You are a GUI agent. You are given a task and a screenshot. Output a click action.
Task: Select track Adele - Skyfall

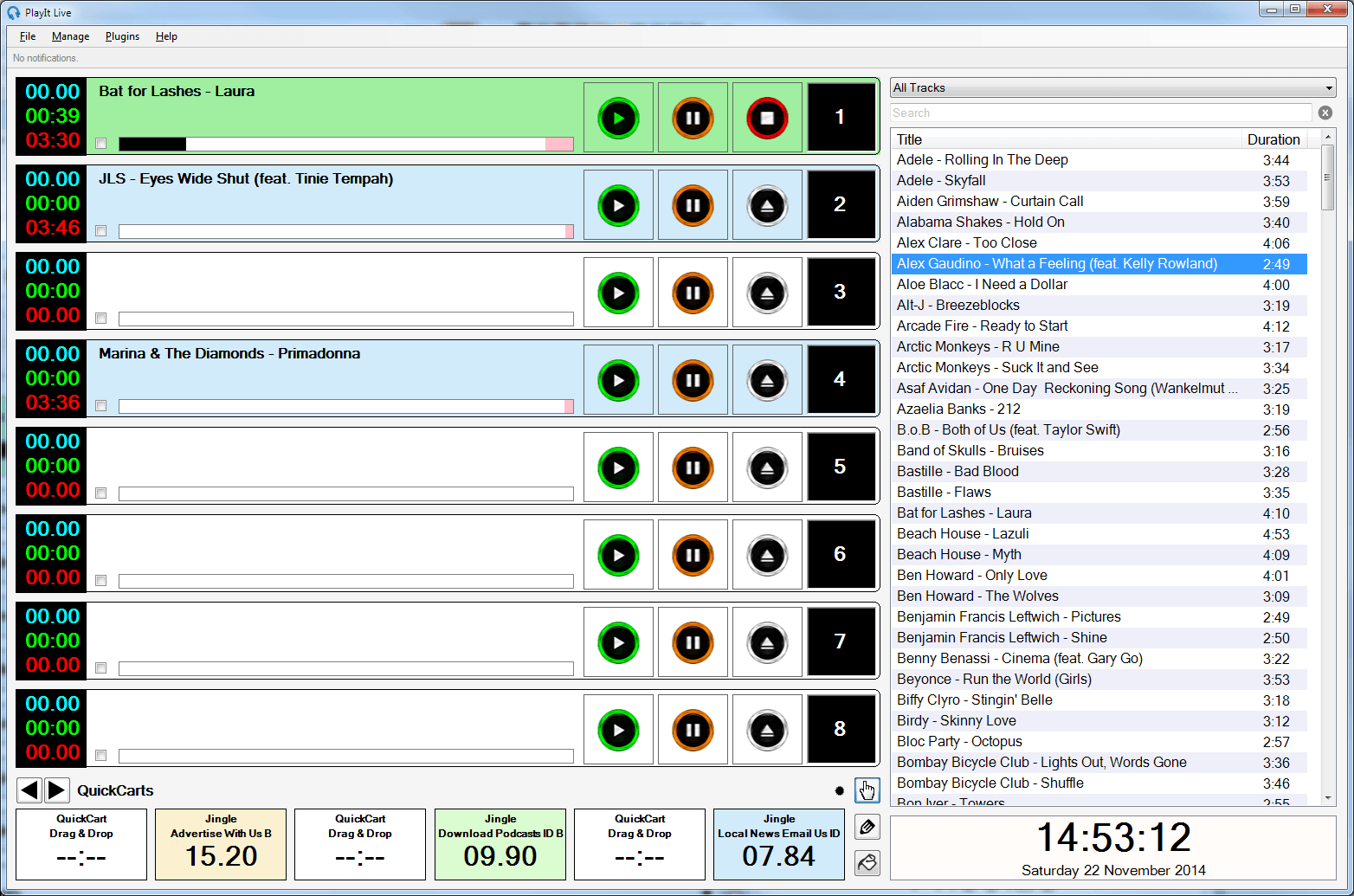click(x=1099, y=180)
